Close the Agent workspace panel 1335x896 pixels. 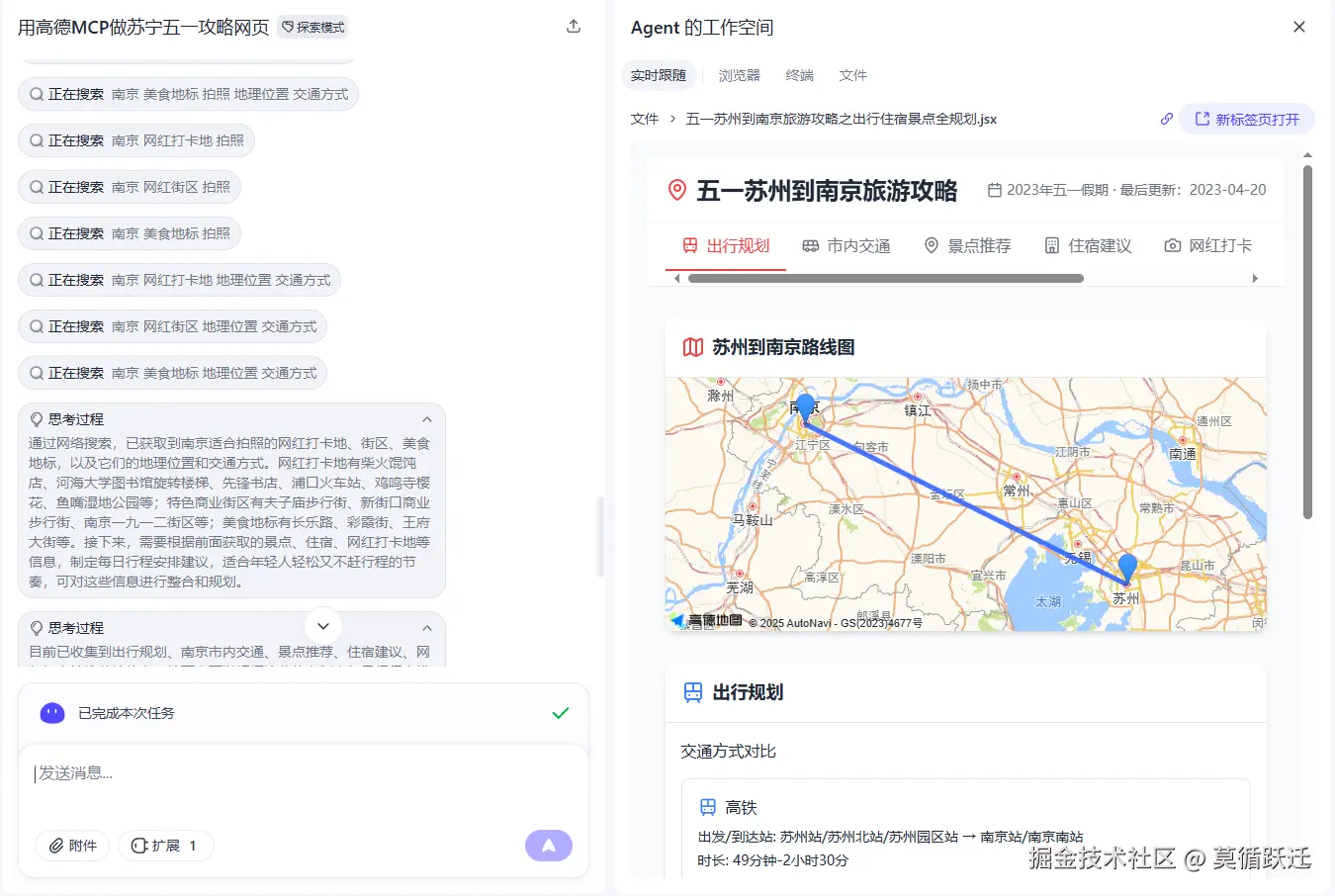[x=1299, y=27]
